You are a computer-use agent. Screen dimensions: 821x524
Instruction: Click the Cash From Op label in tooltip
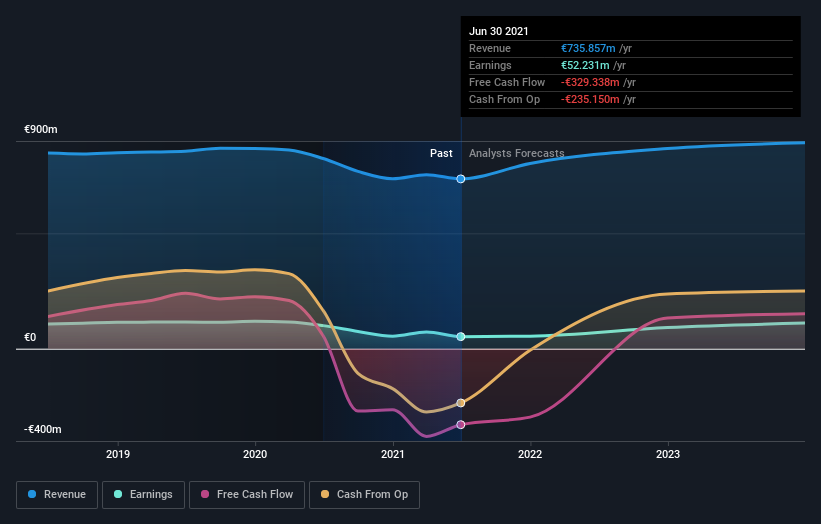pyautogui.click(x=504, y=99)
